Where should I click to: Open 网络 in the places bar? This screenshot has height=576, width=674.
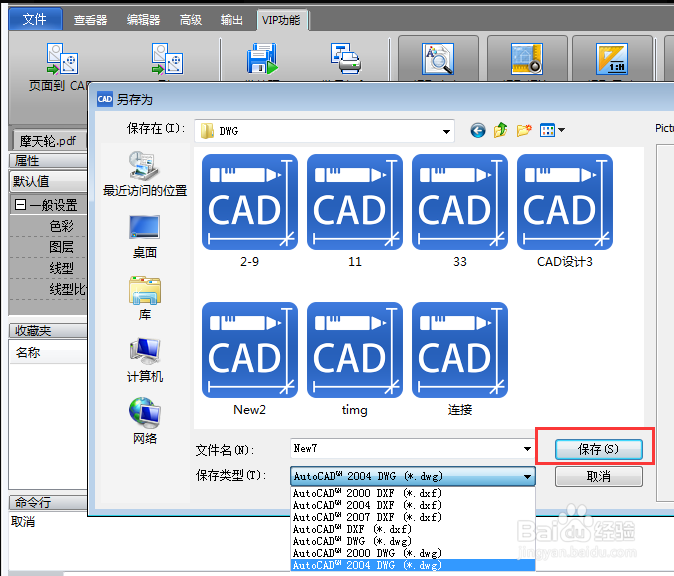pyautogui.click(x=145, y=421)
